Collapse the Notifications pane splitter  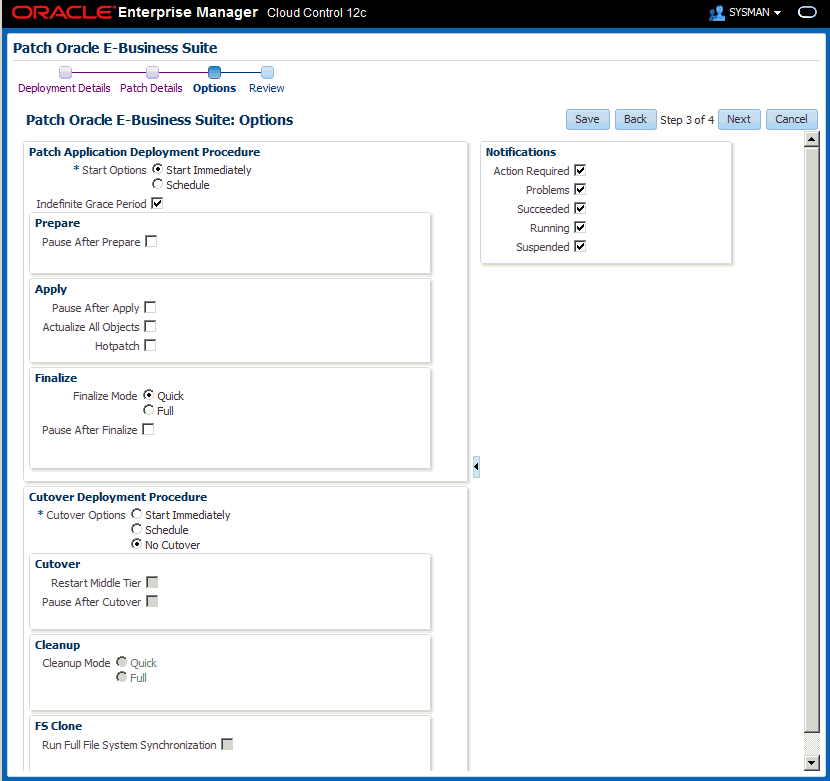476,466
